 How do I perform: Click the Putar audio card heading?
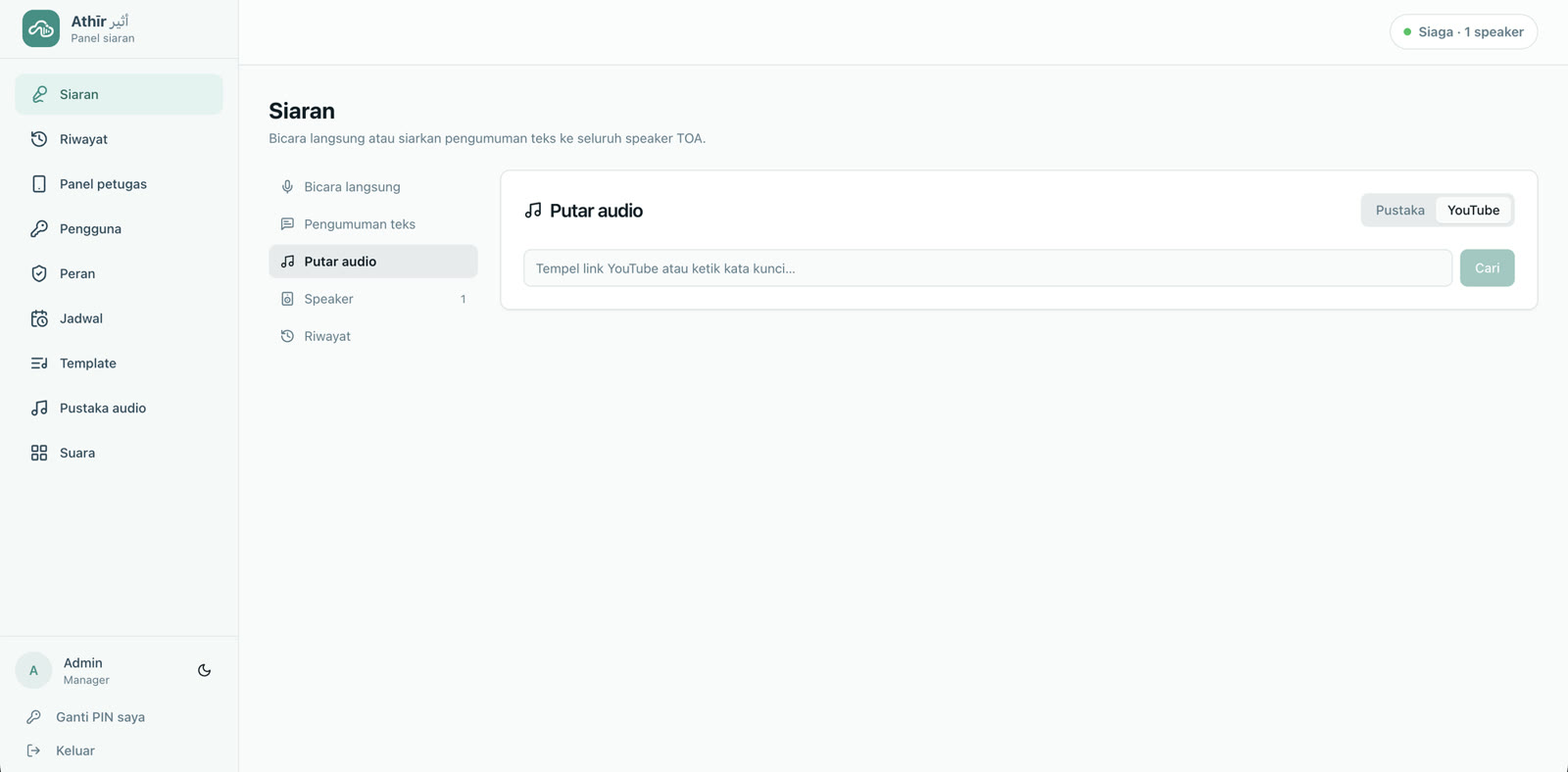[x=596, y=211]
